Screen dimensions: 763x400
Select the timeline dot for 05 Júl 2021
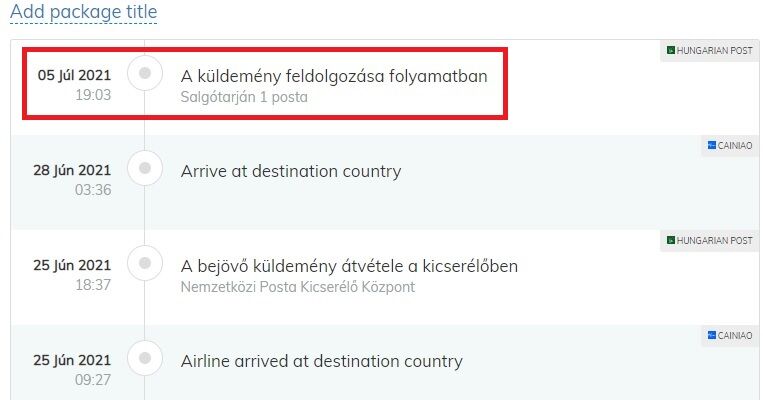(x=145, y=73)
